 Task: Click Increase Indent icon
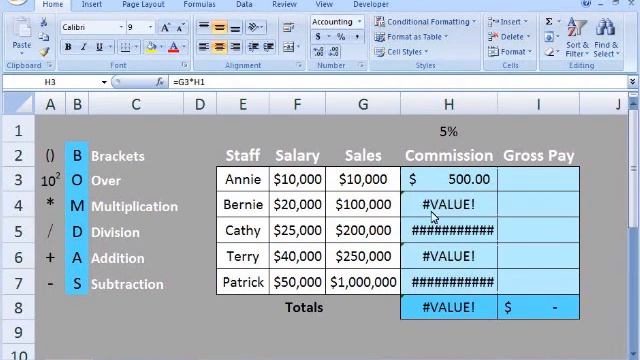pyautogui.click(x=268, y=47)
